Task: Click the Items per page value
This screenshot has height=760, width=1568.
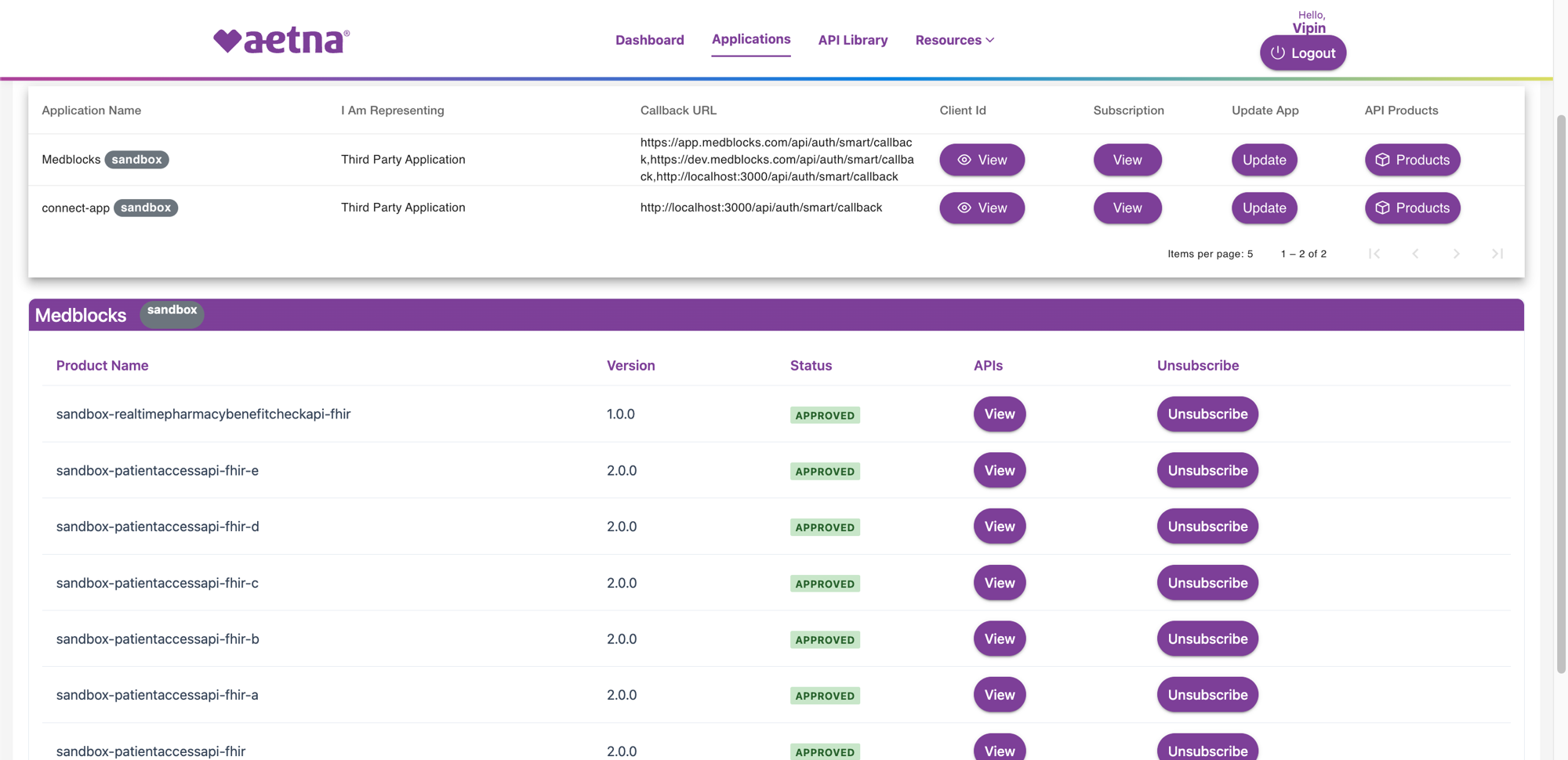Action: pos(1250,254)
